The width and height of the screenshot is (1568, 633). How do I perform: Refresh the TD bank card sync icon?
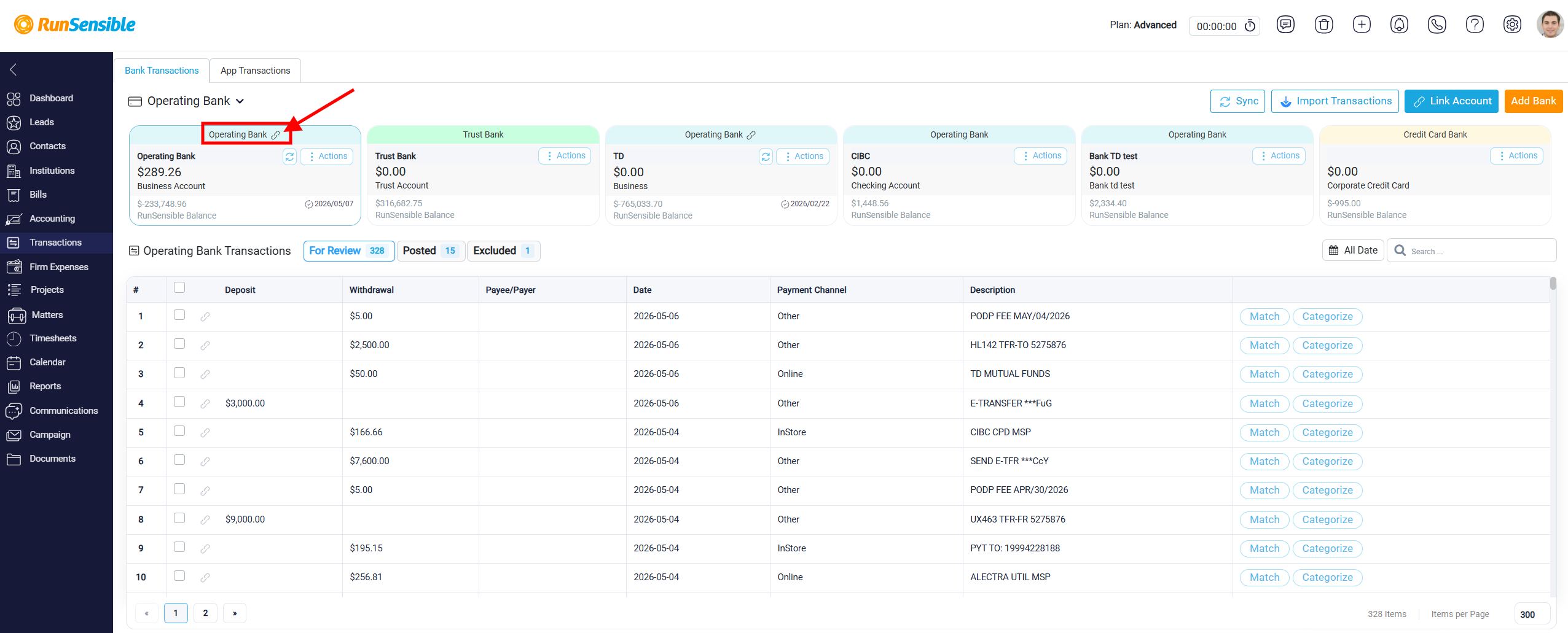[766, 157]
